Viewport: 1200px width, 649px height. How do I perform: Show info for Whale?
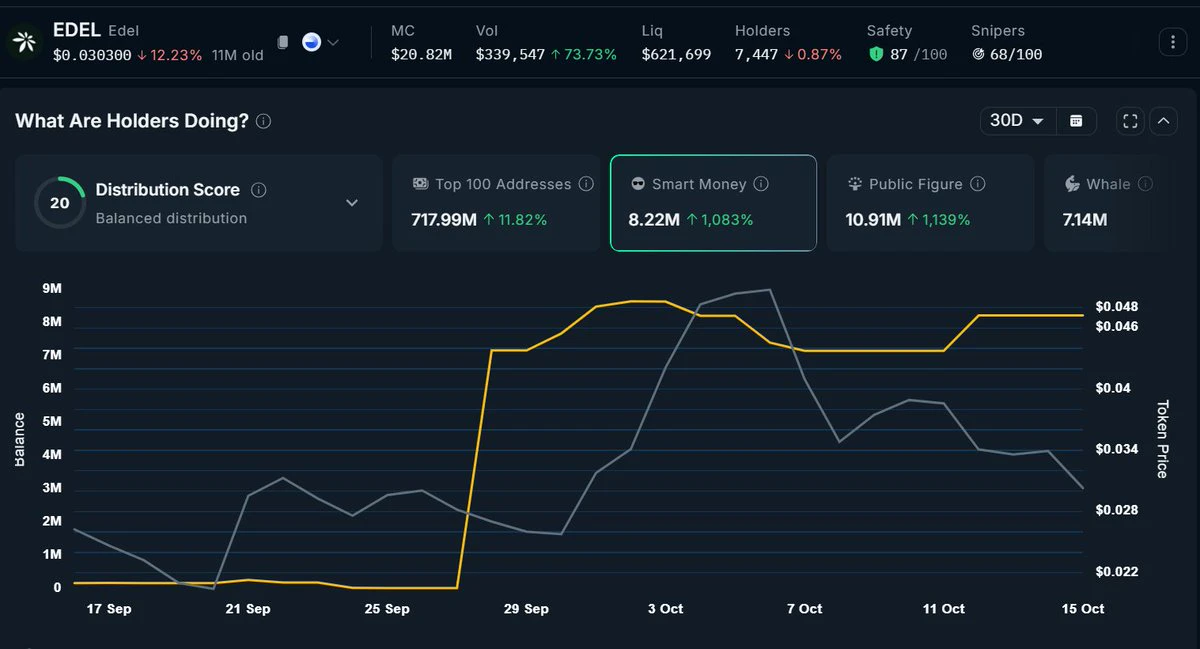(1145, 184)
